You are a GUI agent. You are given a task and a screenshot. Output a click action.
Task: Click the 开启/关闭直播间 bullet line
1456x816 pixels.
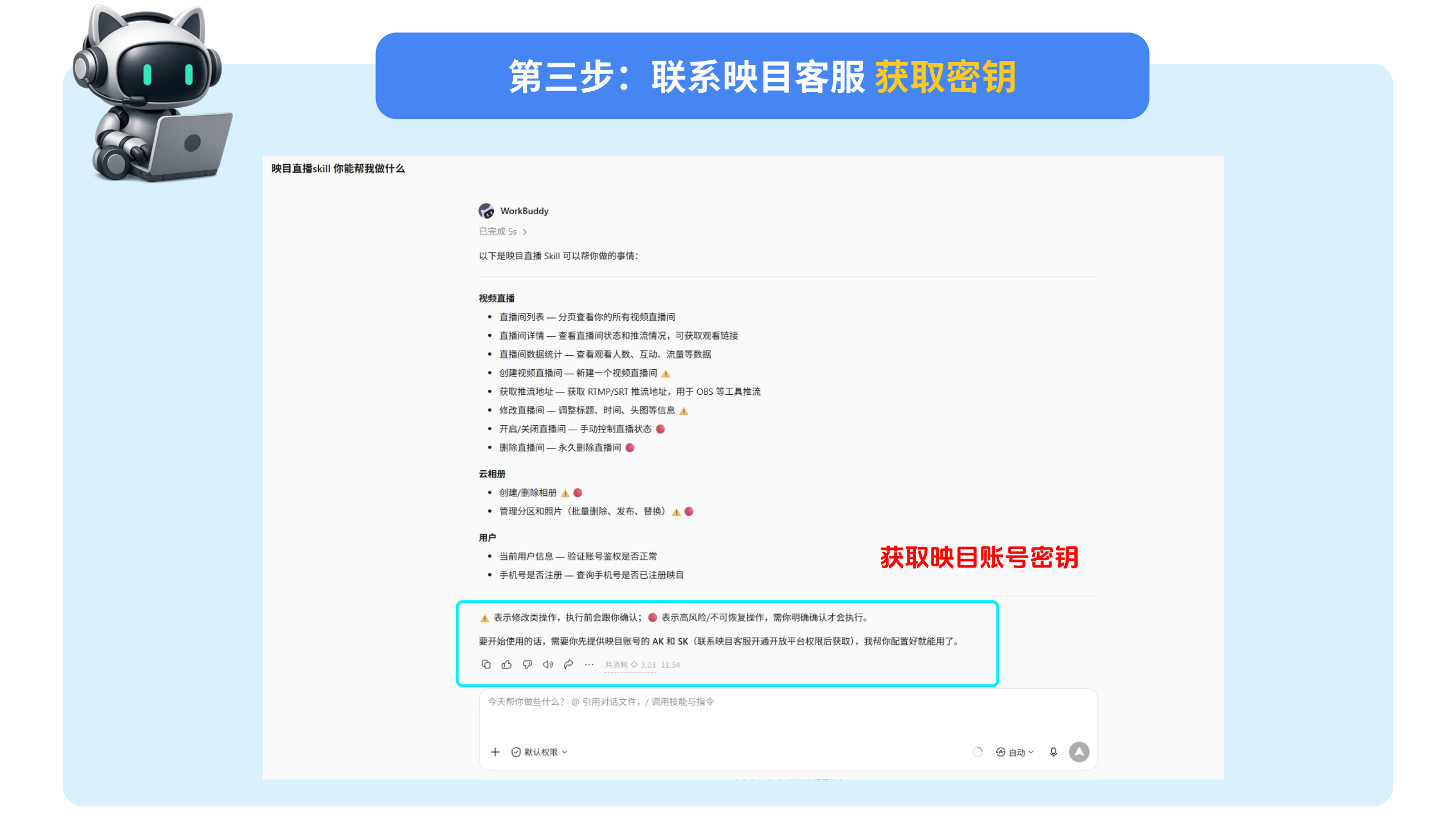click(x=582, y=429)
